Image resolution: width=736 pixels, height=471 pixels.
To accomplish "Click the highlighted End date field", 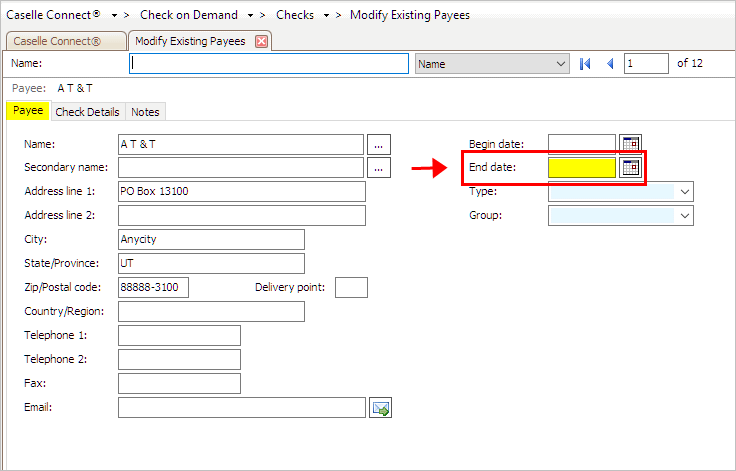I will [581, 168].
